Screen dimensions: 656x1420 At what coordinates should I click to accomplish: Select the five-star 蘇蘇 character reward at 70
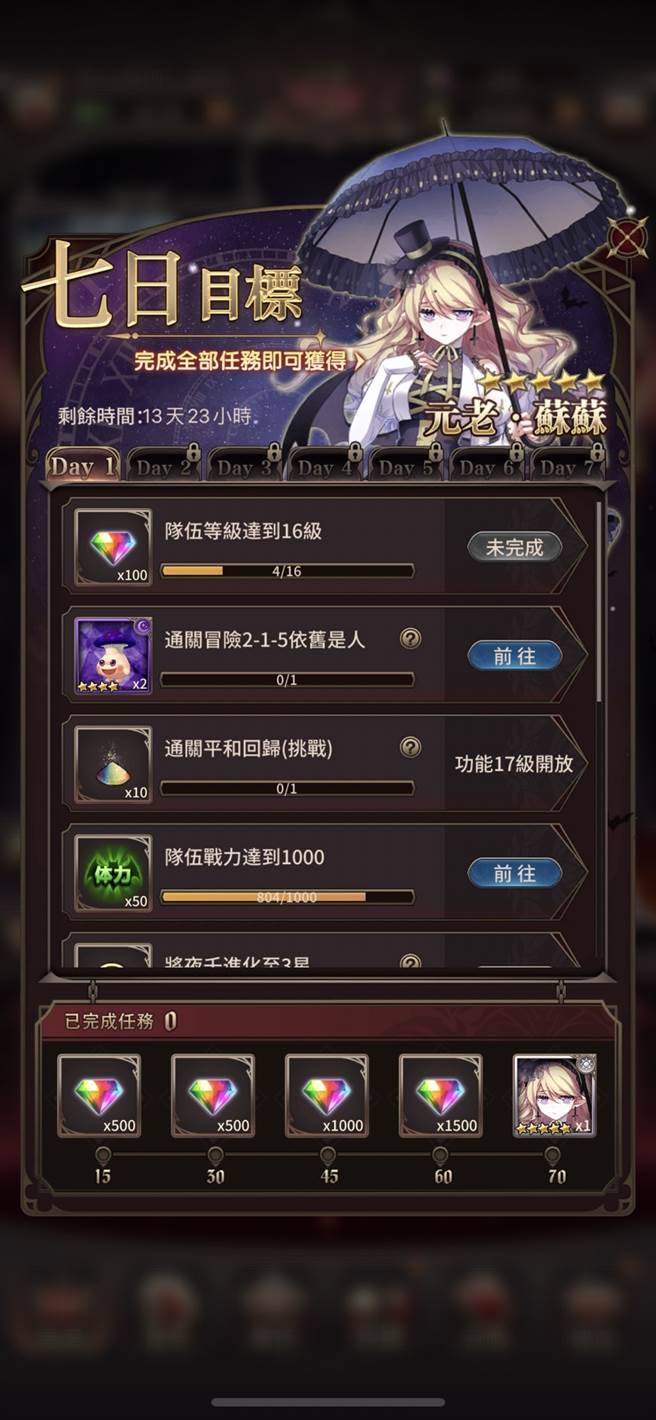555,1096
